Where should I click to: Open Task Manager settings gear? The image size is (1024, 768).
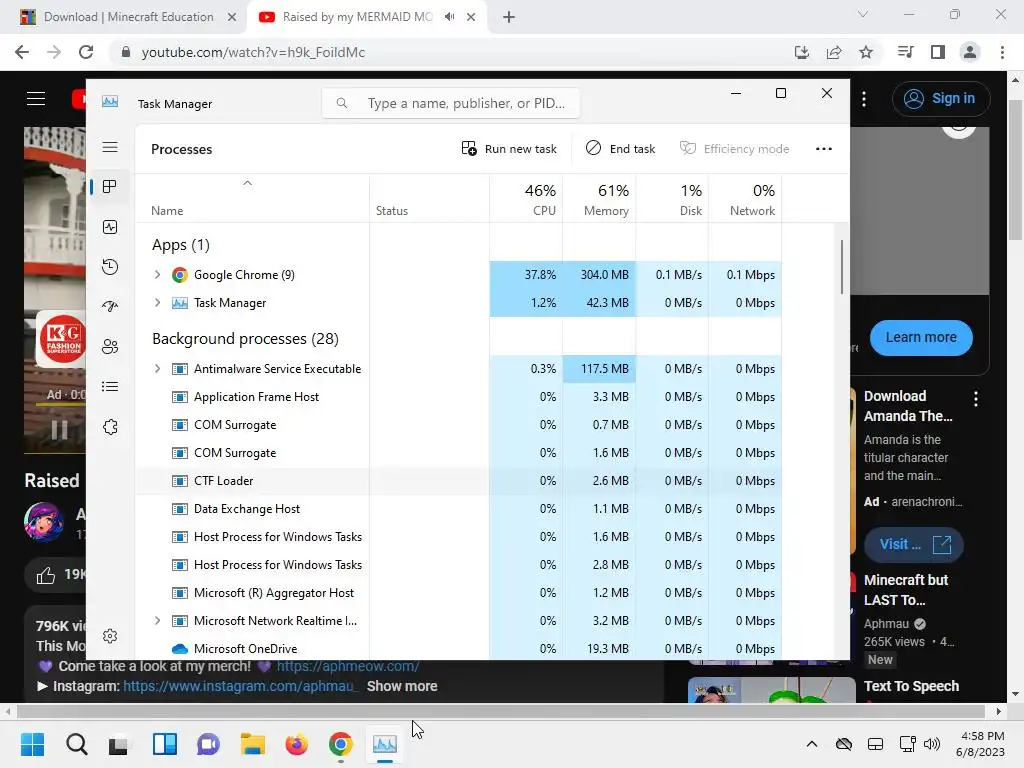point(110,635)
